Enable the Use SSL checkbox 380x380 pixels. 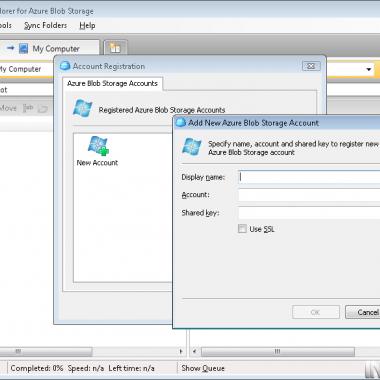242,229
